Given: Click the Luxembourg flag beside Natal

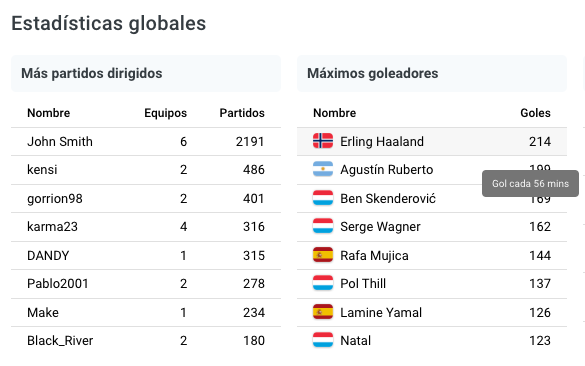Looking at the screenshot, I should 323,340.
